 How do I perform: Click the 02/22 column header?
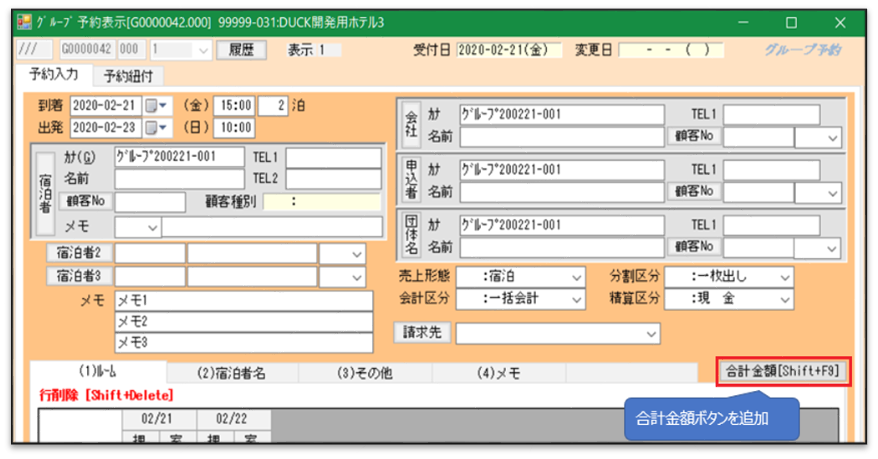[x=233, y=419]
